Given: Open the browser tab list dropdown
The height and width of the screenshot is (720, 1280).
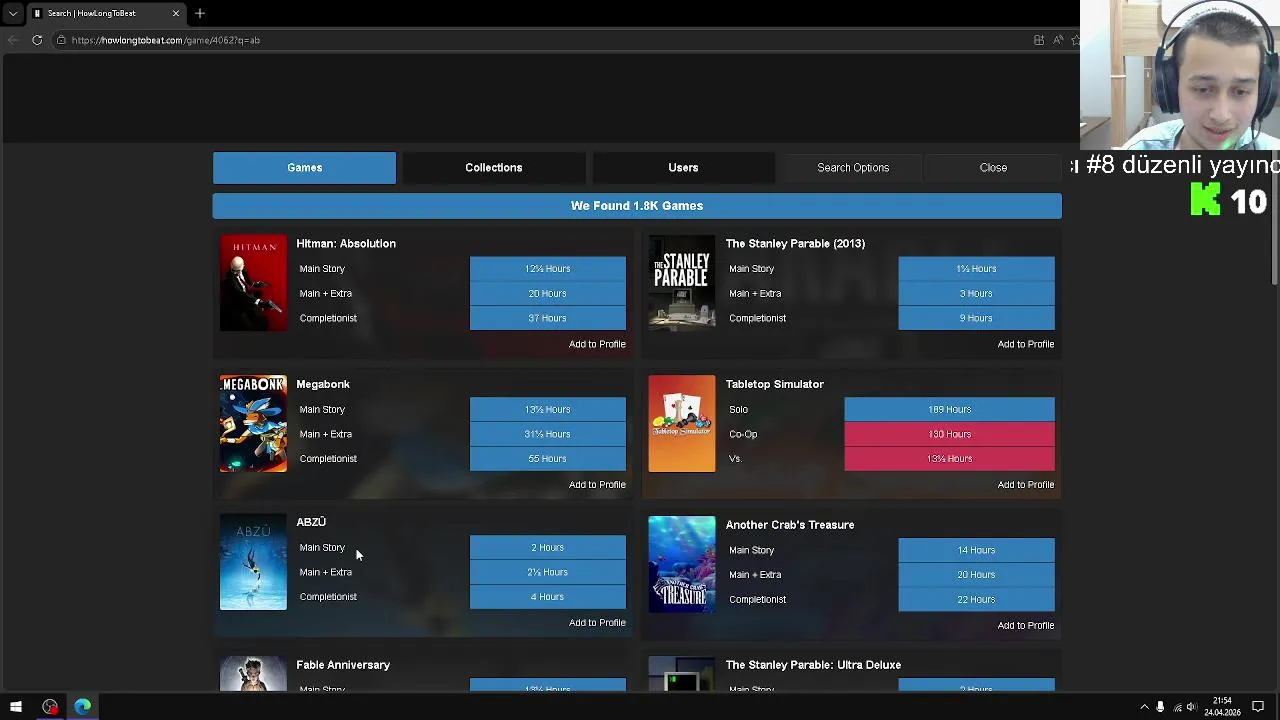Looking at the screenshot, I should tap(13, 13).
